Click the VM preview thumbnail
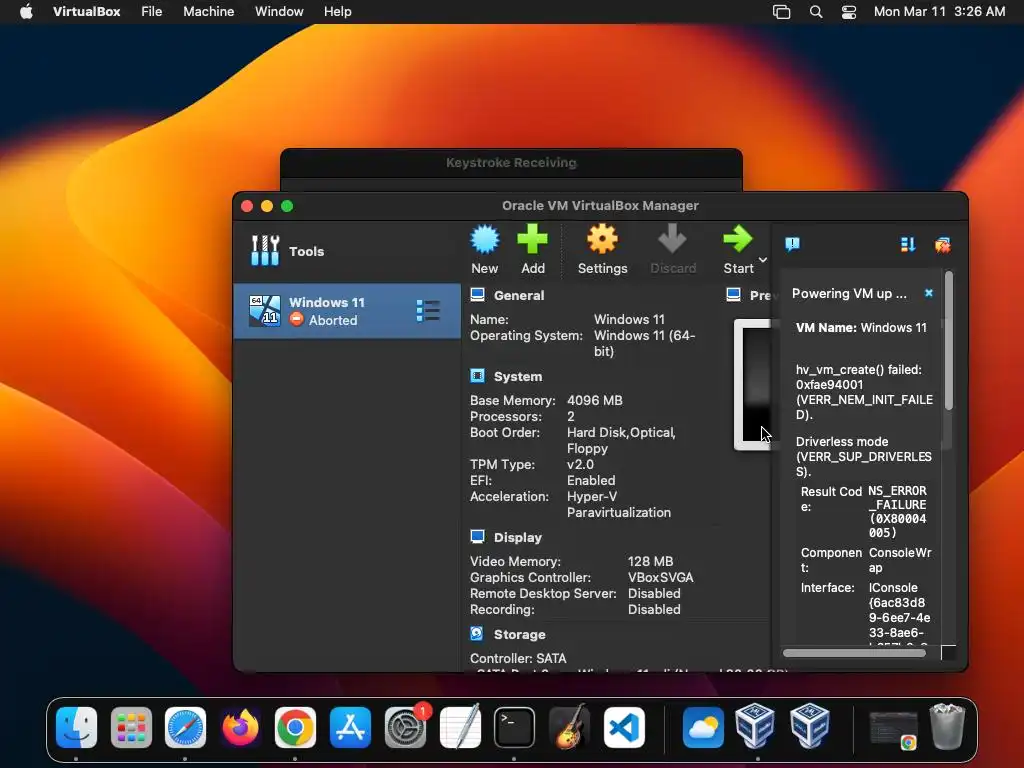The height and width of the screenshot is (768, 1024). [753, 384]
